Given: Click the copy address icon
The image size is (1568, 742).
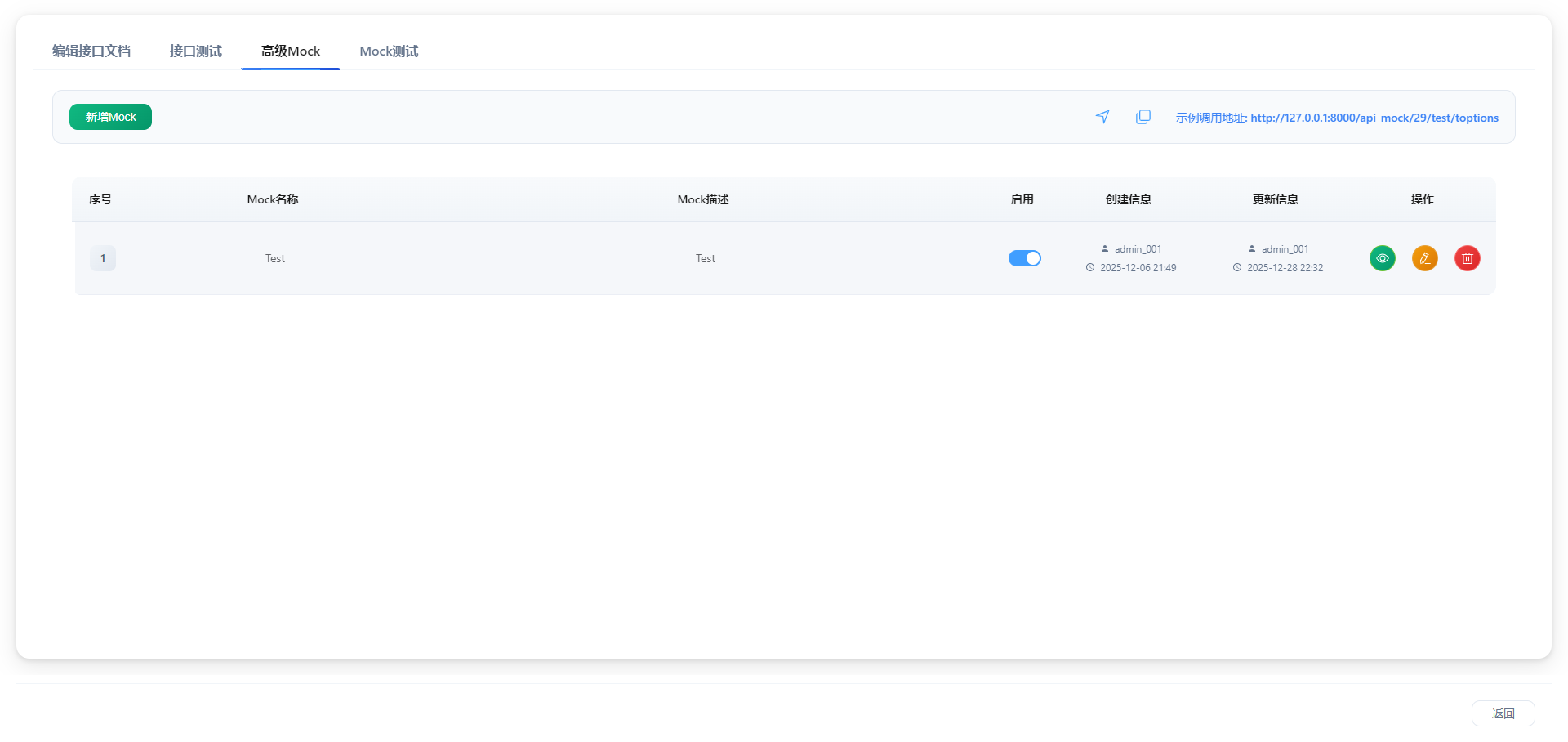Looking at the screenshot, I should [x=1143, y=117].
